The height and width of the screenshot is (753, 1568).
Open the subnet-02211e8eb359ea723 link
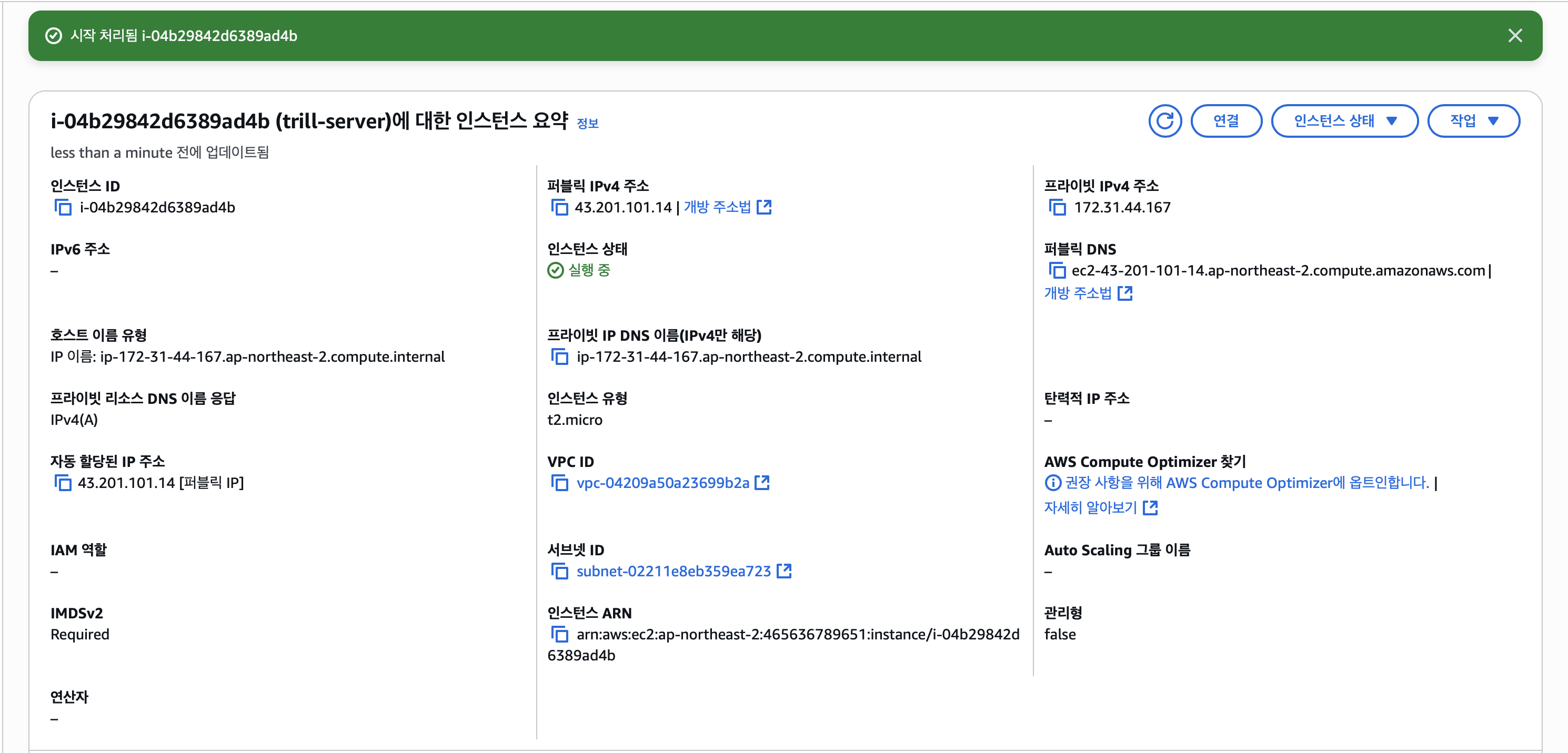click(673, 571)
